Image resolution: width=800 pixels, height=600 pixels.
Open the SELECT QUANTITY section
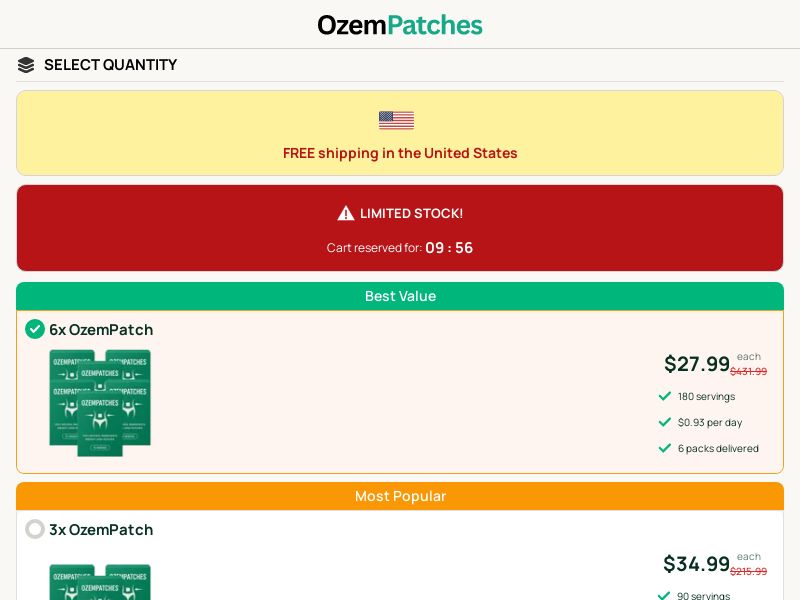pyautogui.click(x=110, y=65)
